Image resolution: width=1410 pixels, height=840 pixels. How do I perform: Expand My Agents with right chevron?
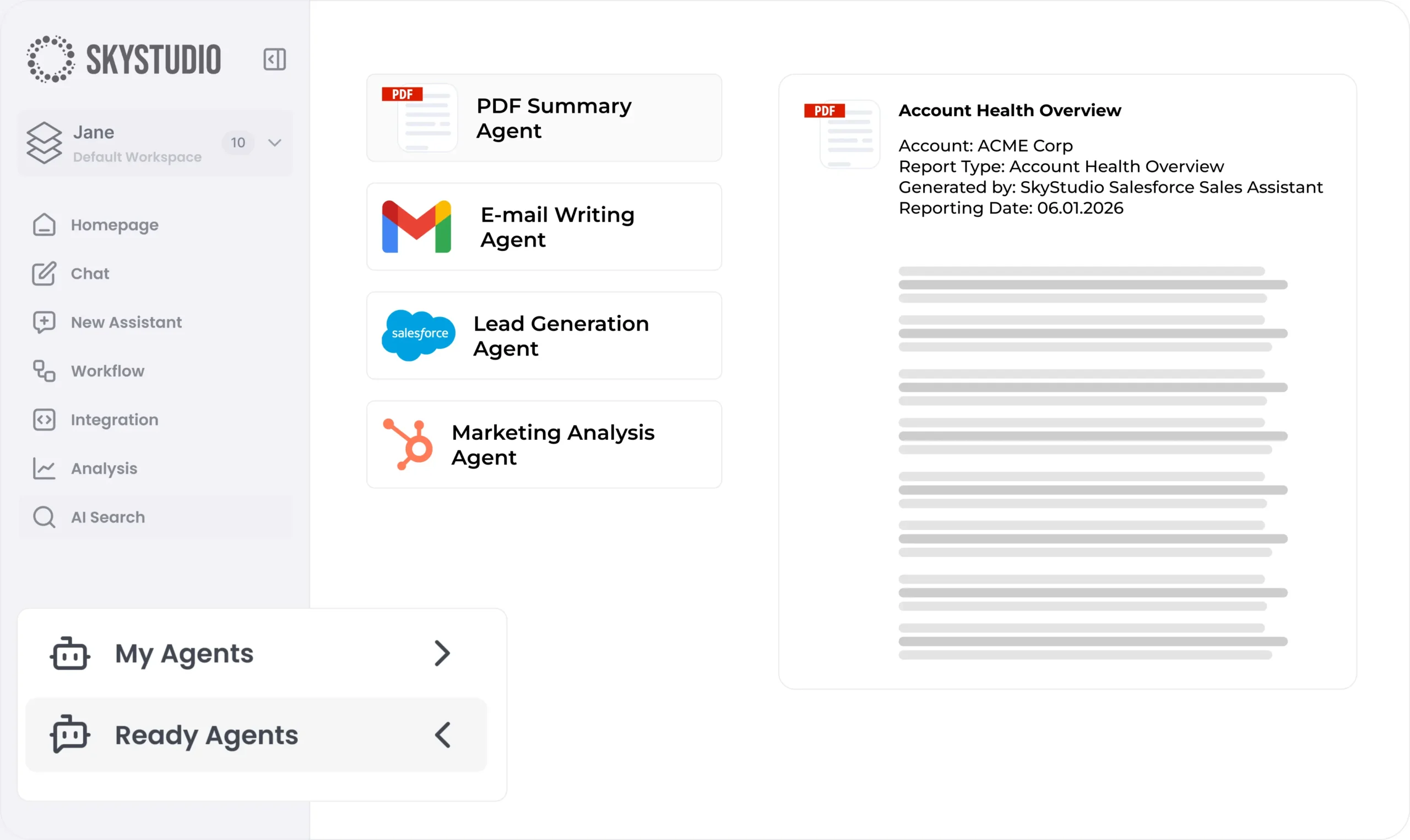442,653
